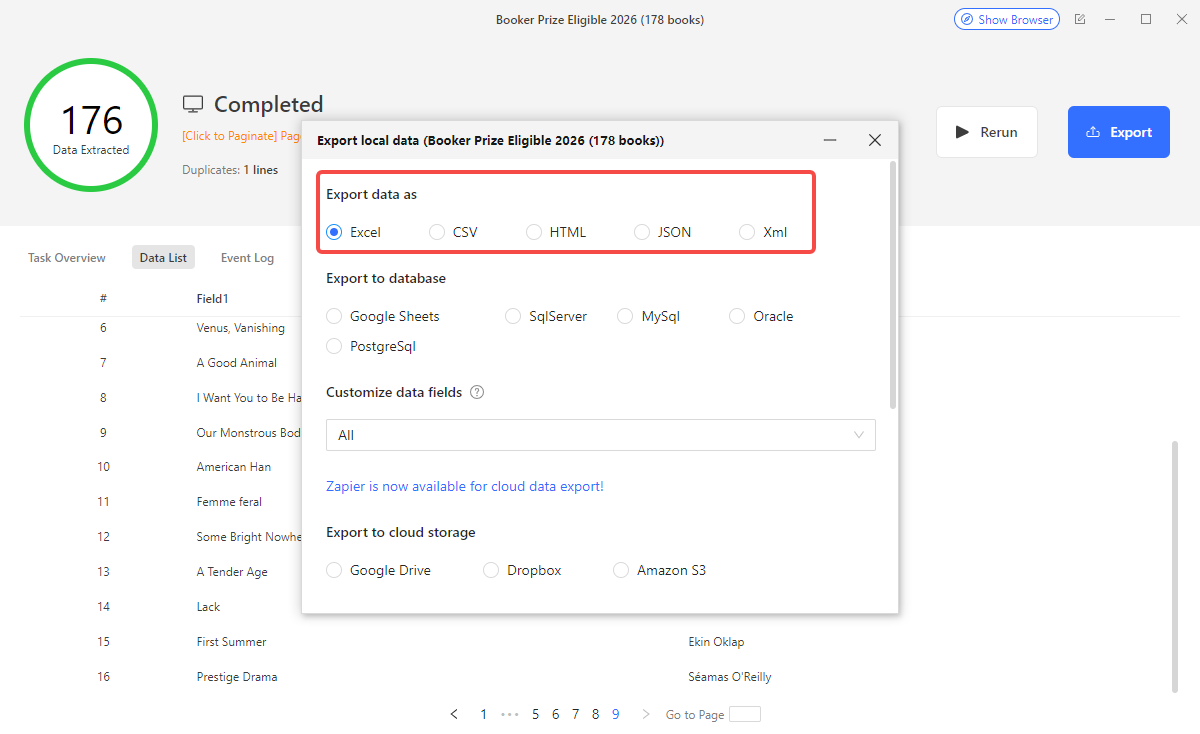Open the Task Overview tab
Image resolution: width=1200 pixels, height=734 pixels.
click(x=66, y=257)
